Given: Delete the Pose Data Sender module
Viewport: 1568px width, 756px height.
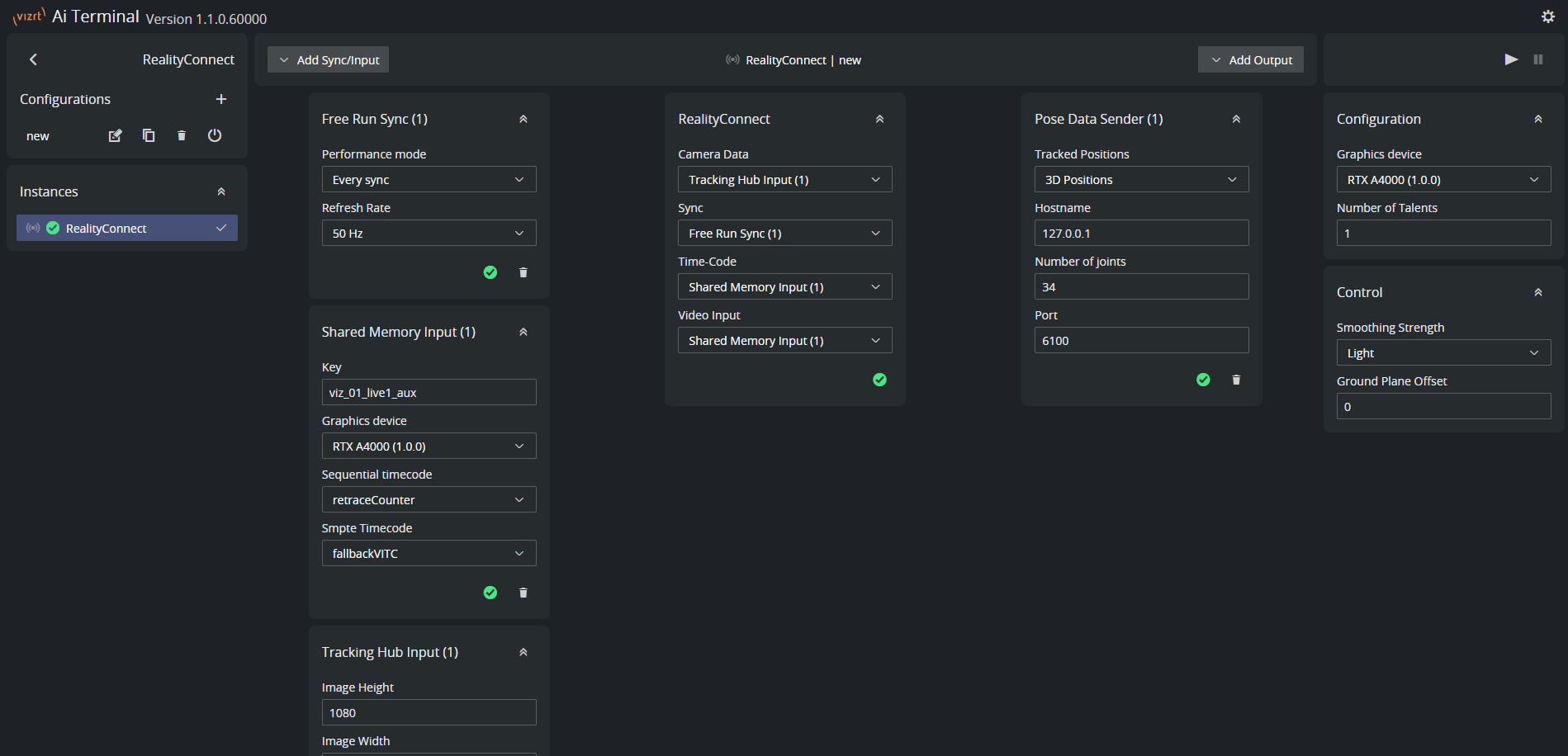Looking at the screenshot, I should pos(1235,380).
